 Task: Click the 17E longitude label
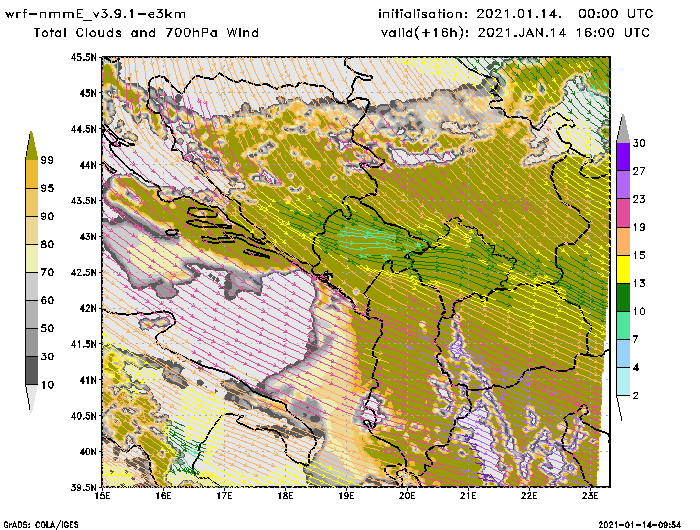tap(225, 496)
